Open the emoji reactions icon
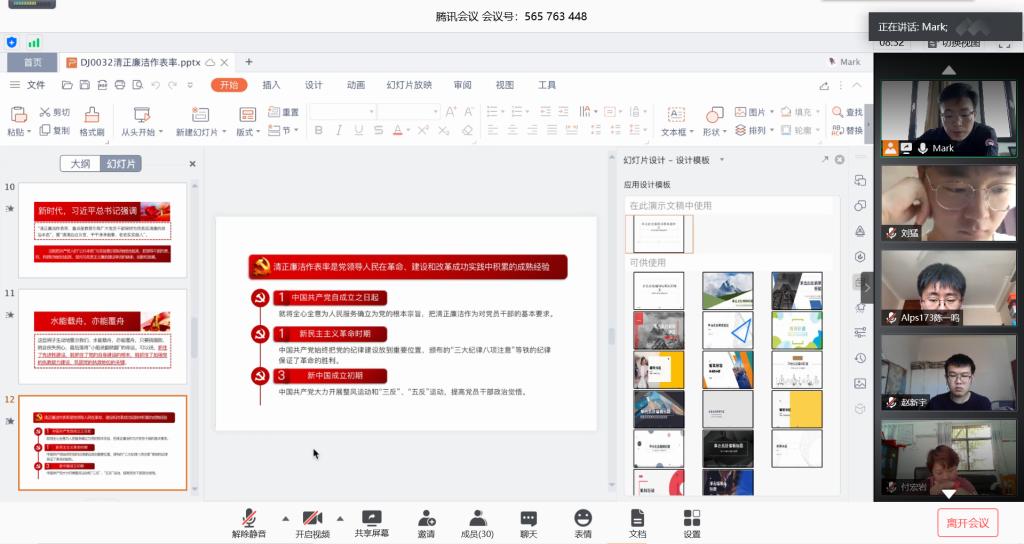1024x544 pixels. click(x=583, y=518)
